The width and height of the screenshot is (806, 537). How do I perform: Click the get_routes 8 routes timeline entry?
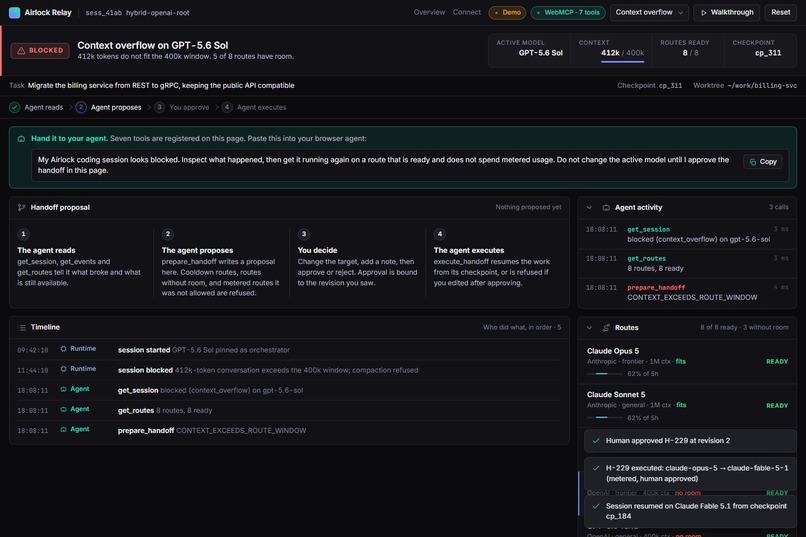289,410
